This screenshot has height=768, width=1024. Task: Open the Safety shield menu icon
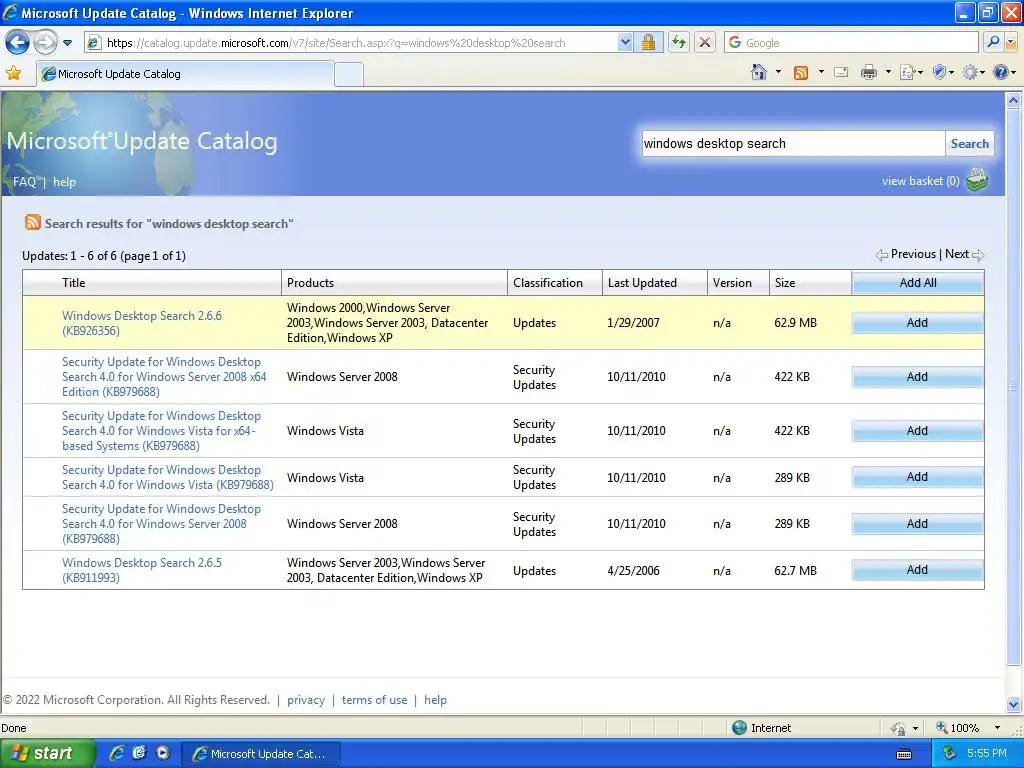click(x=943, y=72)
